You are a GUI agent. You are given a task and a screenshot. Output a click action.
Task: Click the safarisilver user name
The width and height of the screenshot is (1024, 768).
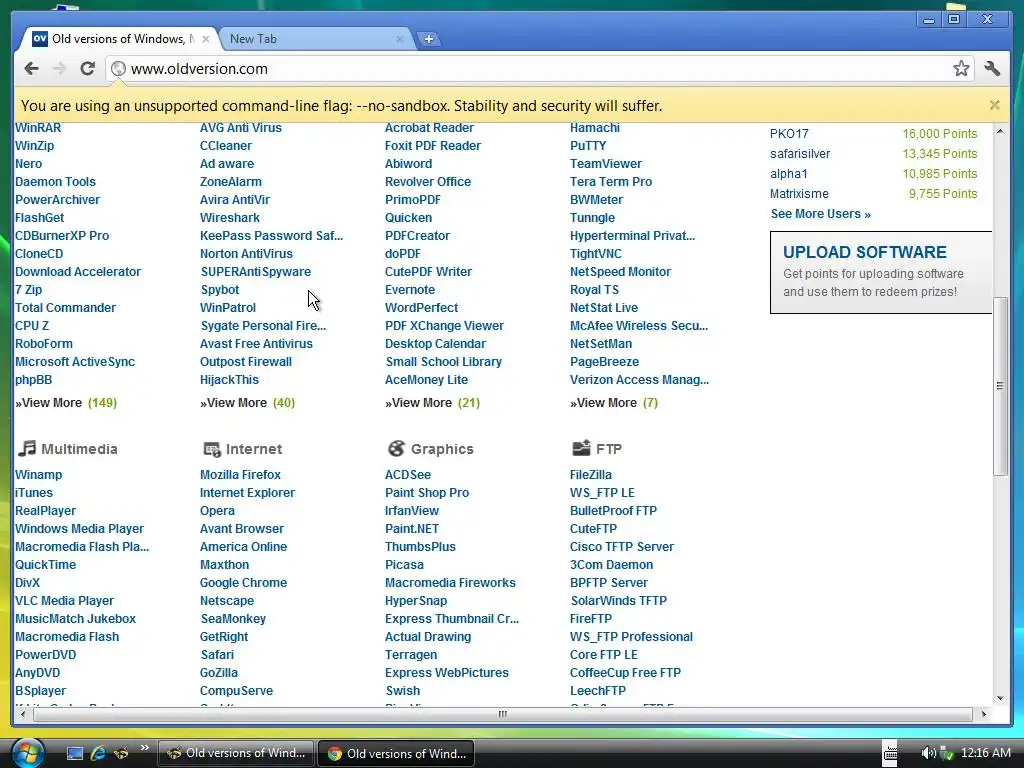pyautogui.click(x=800, y=153)
